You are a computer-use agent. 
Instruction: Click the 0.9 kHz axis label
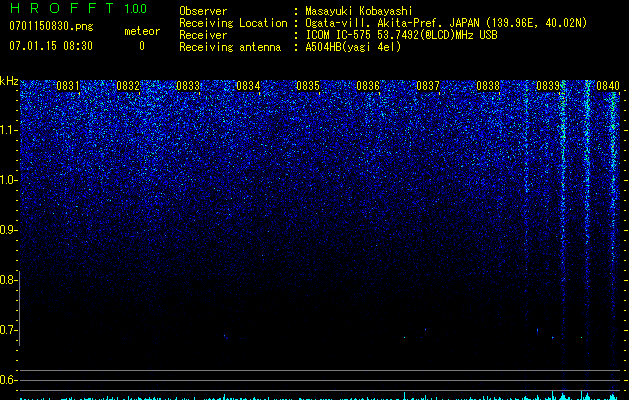click(8, 230)
